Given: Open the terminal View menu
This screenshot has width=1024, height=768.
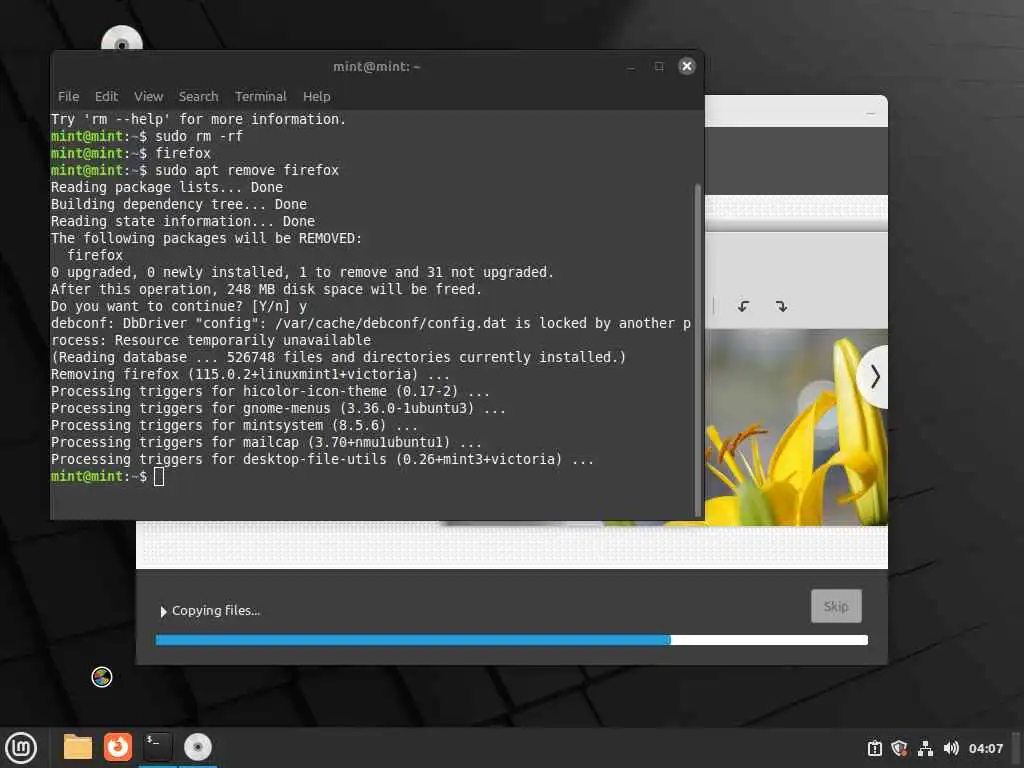Looking at the screenshot, I should coord(148,97).
